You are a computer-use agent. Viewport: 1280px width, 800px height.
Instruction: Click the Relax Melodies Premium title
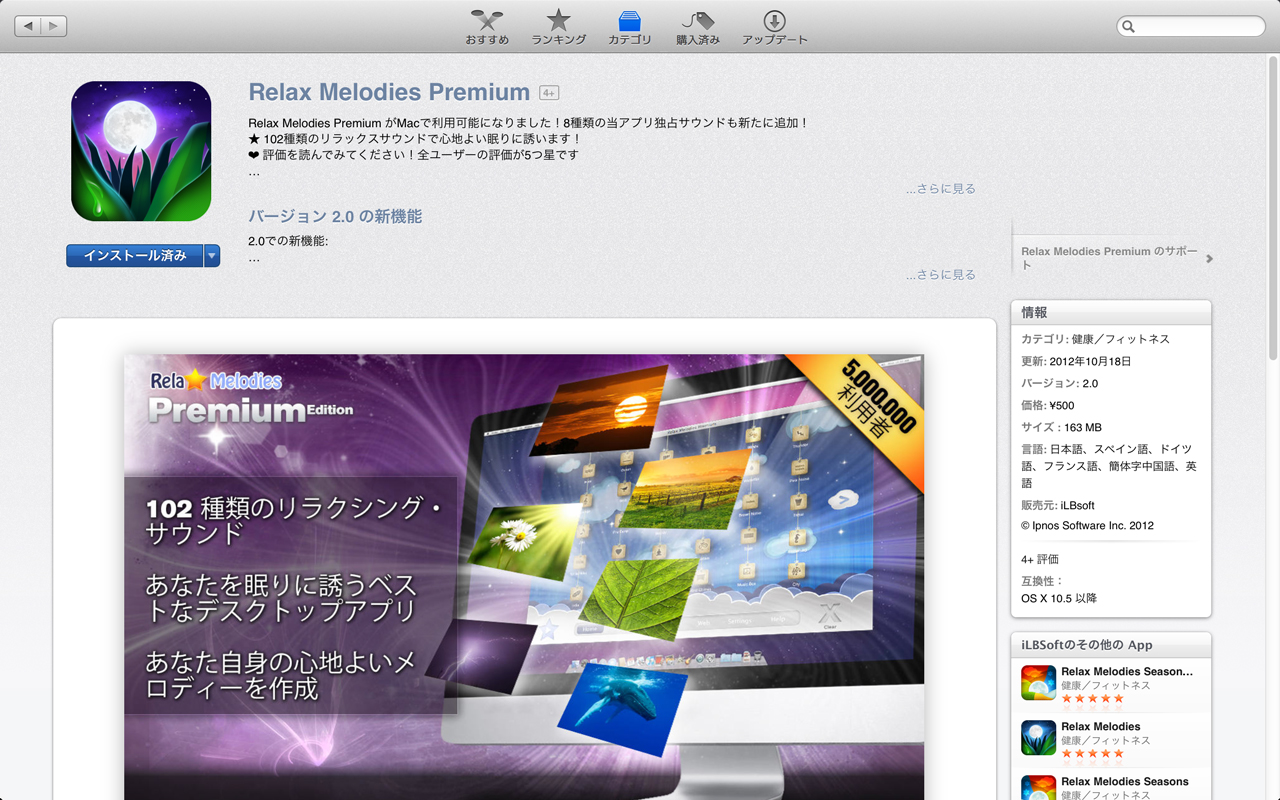pyautogui.click(x=389, y=92)
